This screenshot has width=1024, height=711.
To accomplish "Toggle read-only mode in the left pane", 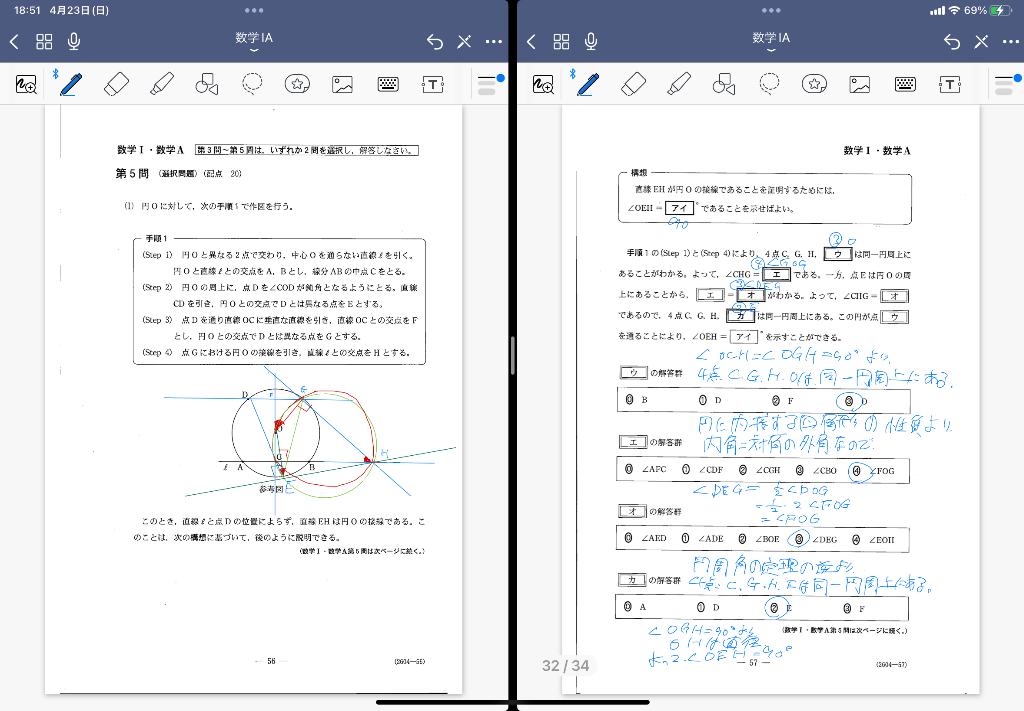I will (x=464, y=41).
